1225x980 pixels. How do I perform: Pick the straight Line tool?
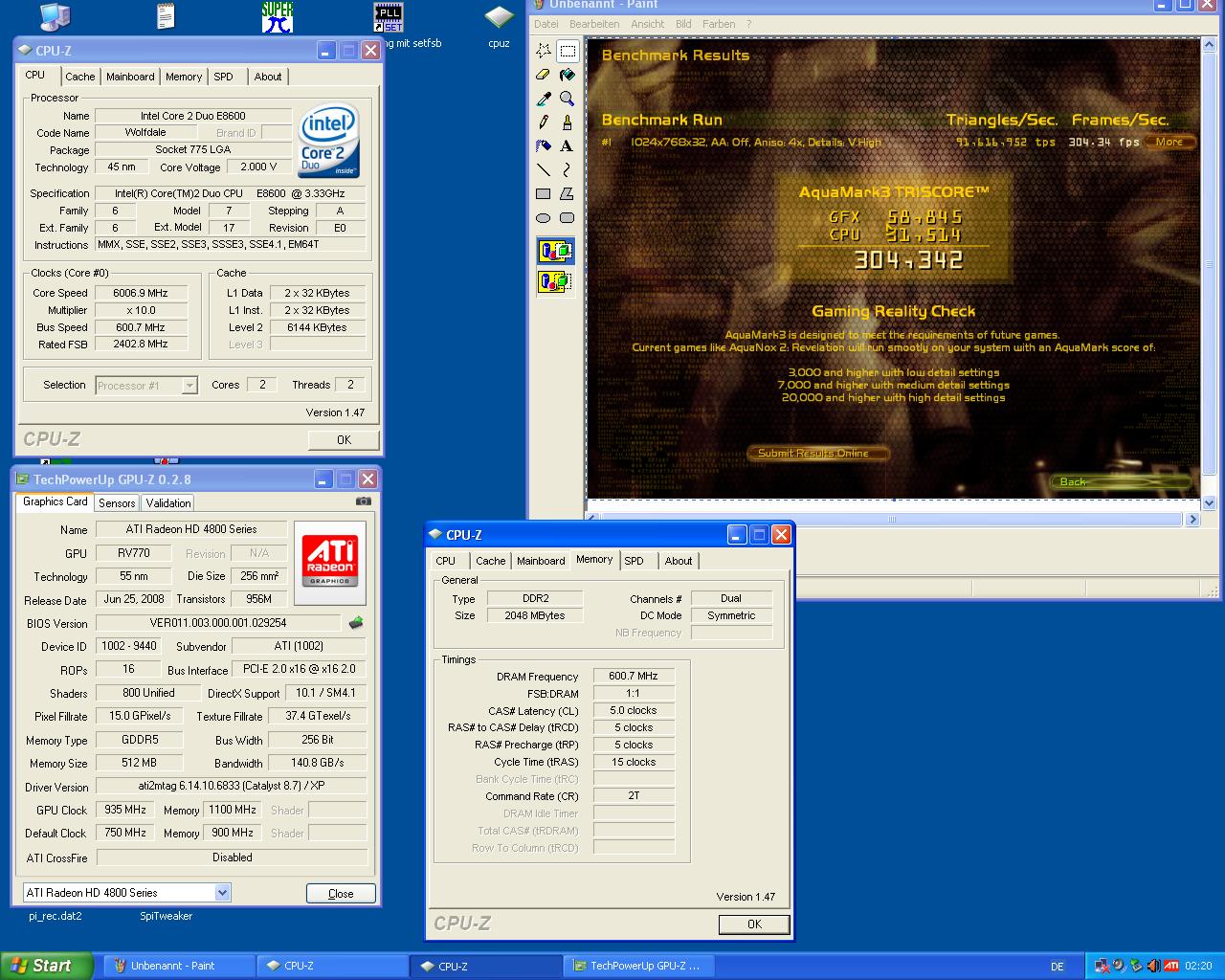(544, 169)
